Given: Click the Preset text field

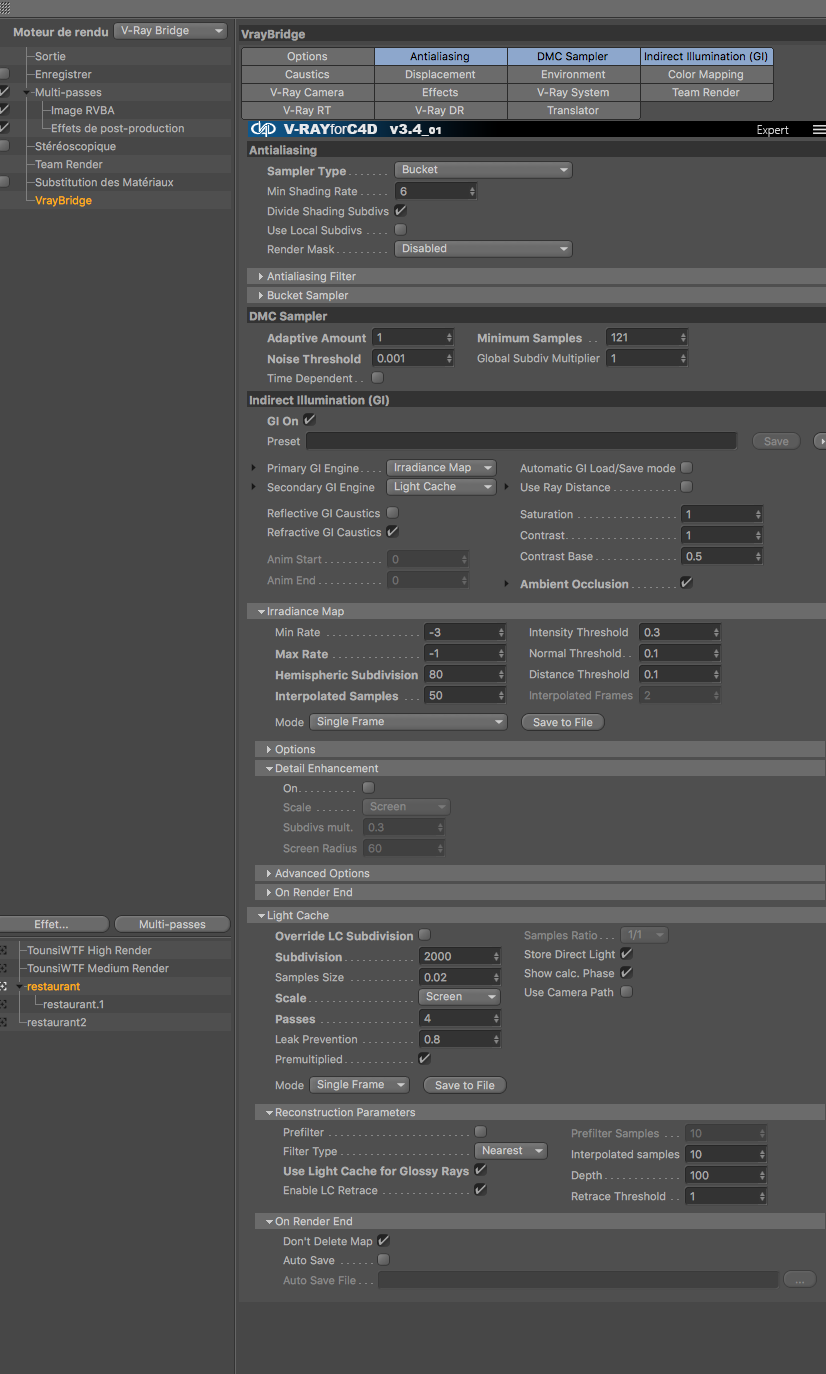Looking at the screenshot, I should coord(521,441).
